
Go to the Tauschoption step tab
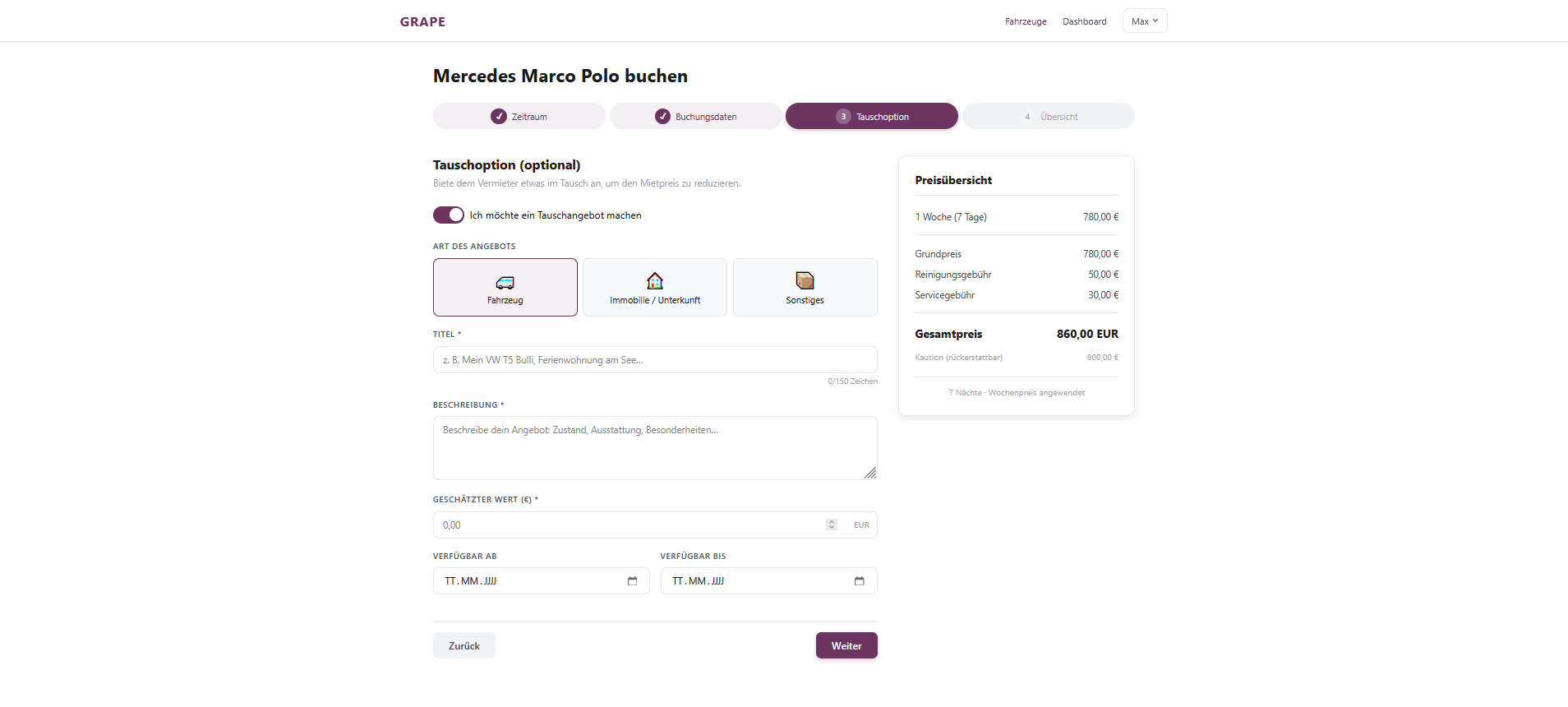pyautogui.click(x=871, y=117)
